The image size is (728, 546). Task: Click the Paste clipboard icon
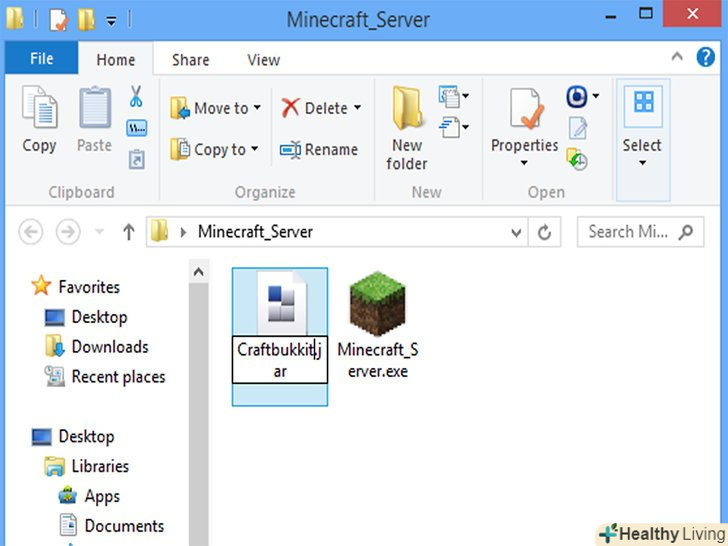pos(95,108)
